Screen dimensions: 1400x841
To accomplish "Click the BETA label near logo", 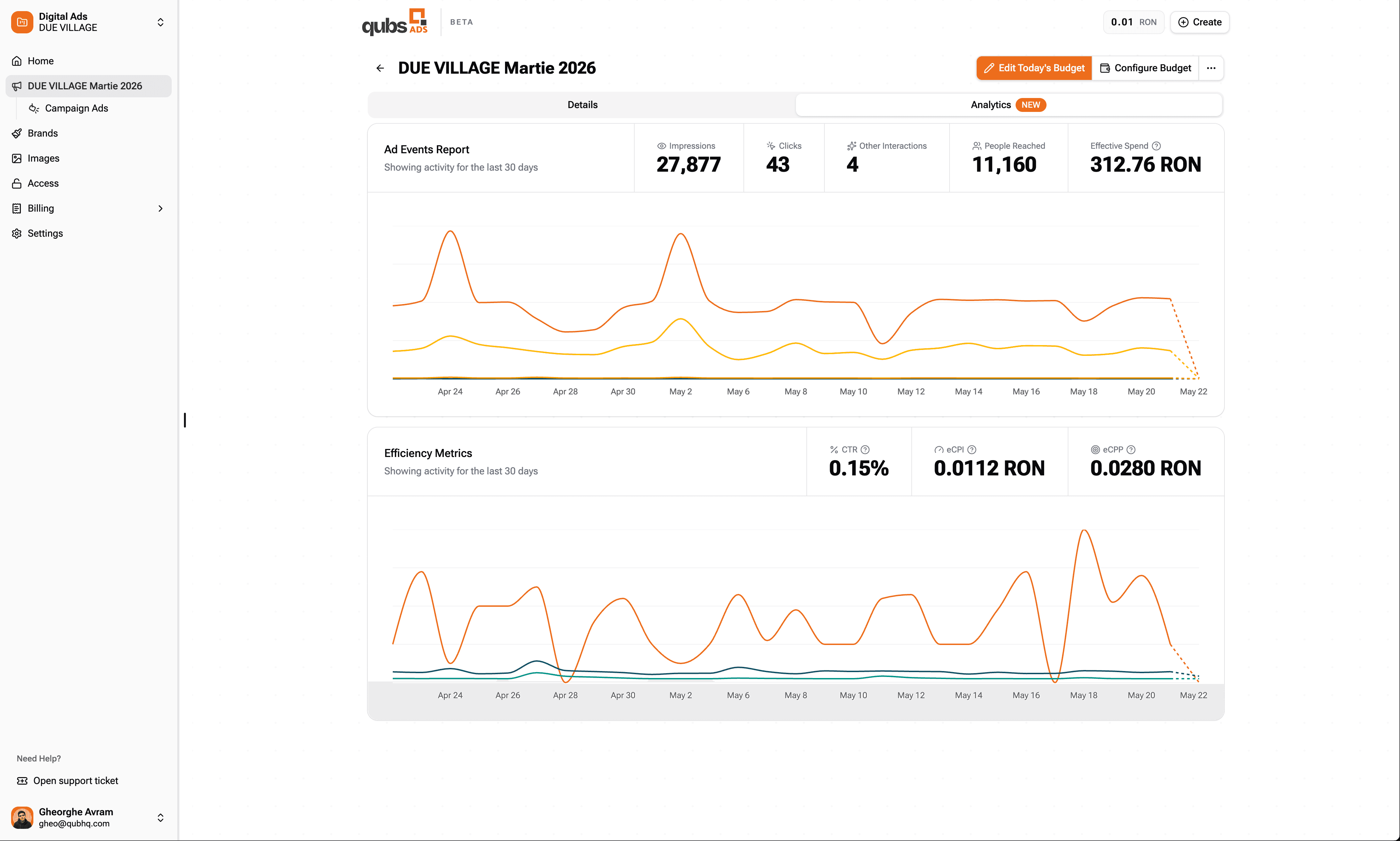I will click(x=461, y=22).
